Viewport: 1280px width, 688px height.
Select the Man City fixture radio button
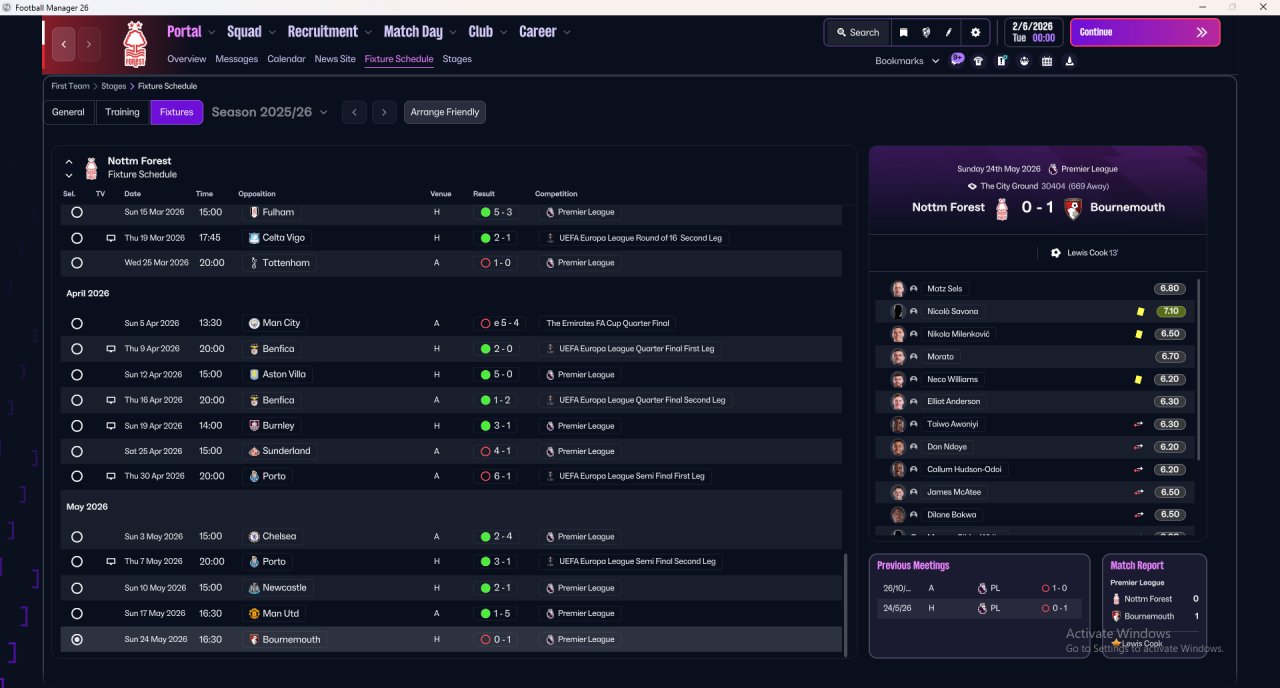pyautogui.click(x=77, y=323)
